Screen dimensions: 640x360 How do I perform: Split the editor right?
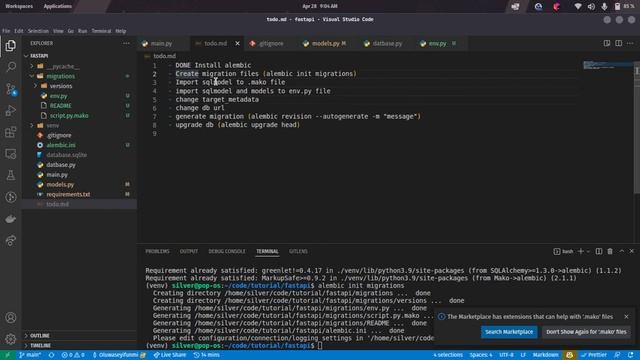pyautogui.click(x=618, y=43)
